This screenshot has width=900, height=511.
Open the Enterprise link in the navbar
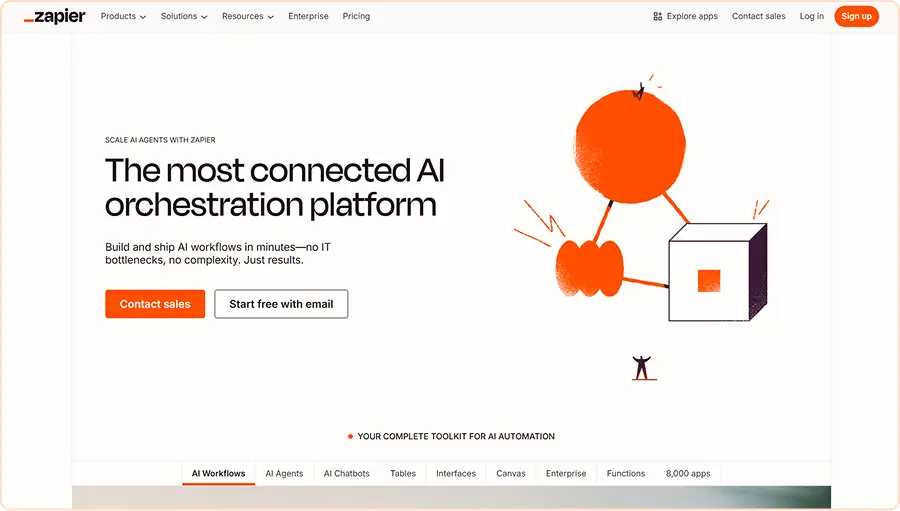point(308,16)
